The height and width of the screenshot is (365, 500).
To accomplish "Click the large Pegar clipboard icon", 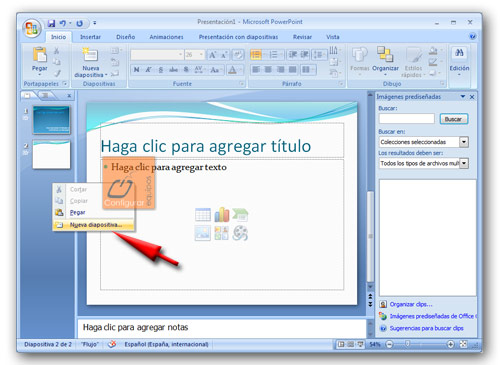I will click(x=39, y=55).
